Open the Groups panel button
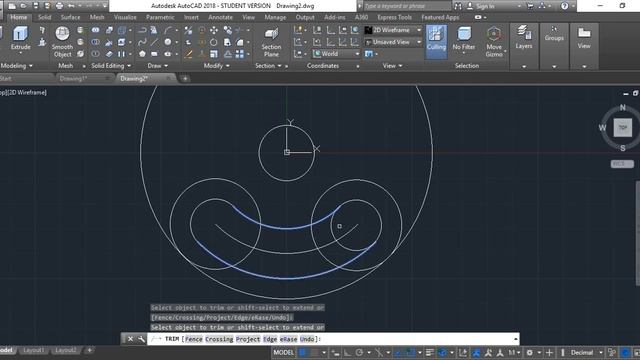Image resolution: width=640 pixels, height=360 pixels. point(554,33)
